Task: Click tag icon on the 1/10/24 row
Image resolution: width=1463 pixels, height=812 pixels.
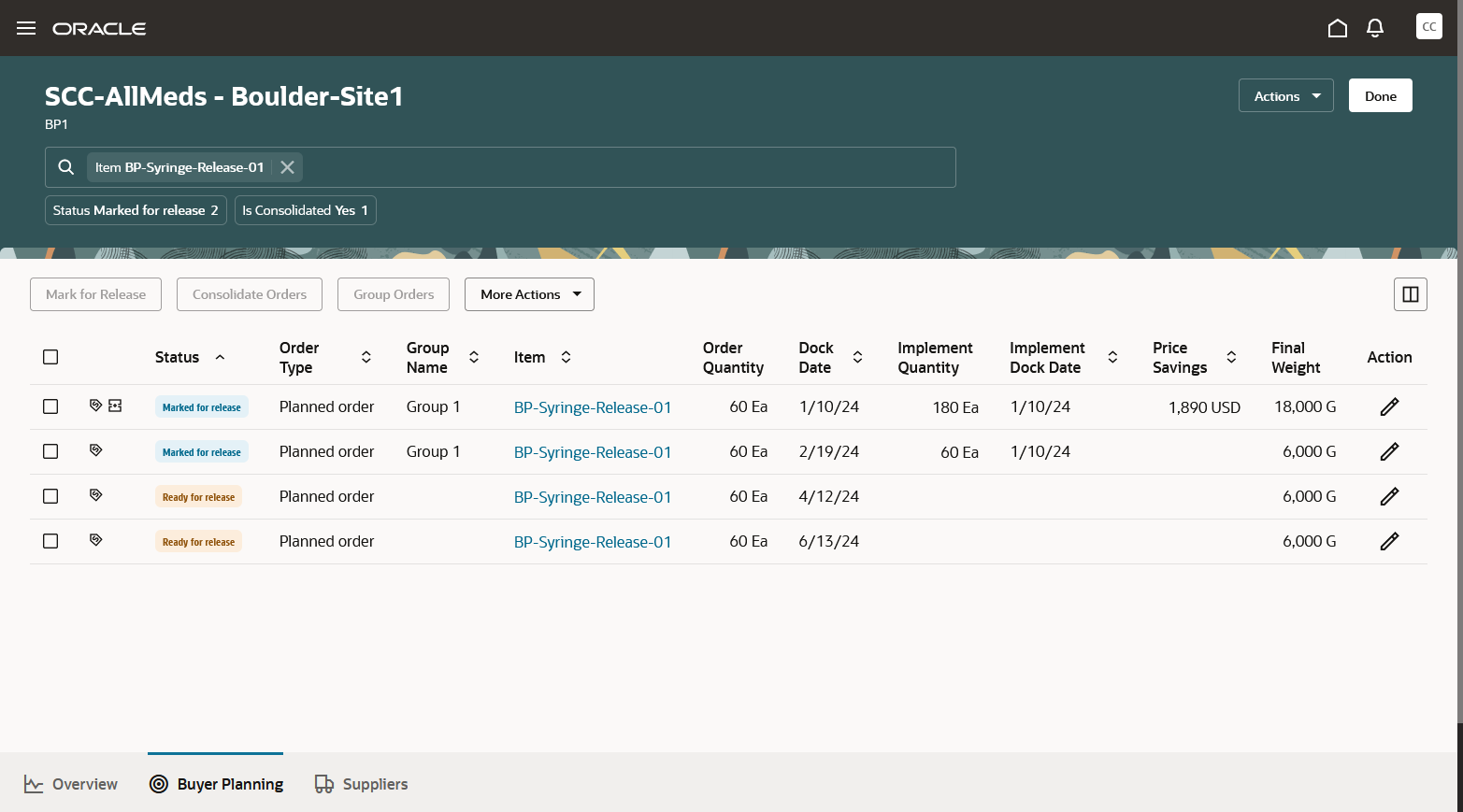Action: click(95, 406)
